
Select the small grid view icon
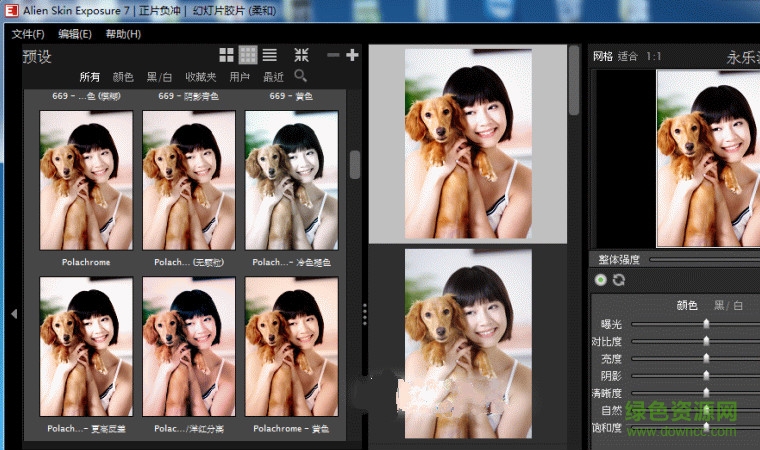(x=247, y=55)
